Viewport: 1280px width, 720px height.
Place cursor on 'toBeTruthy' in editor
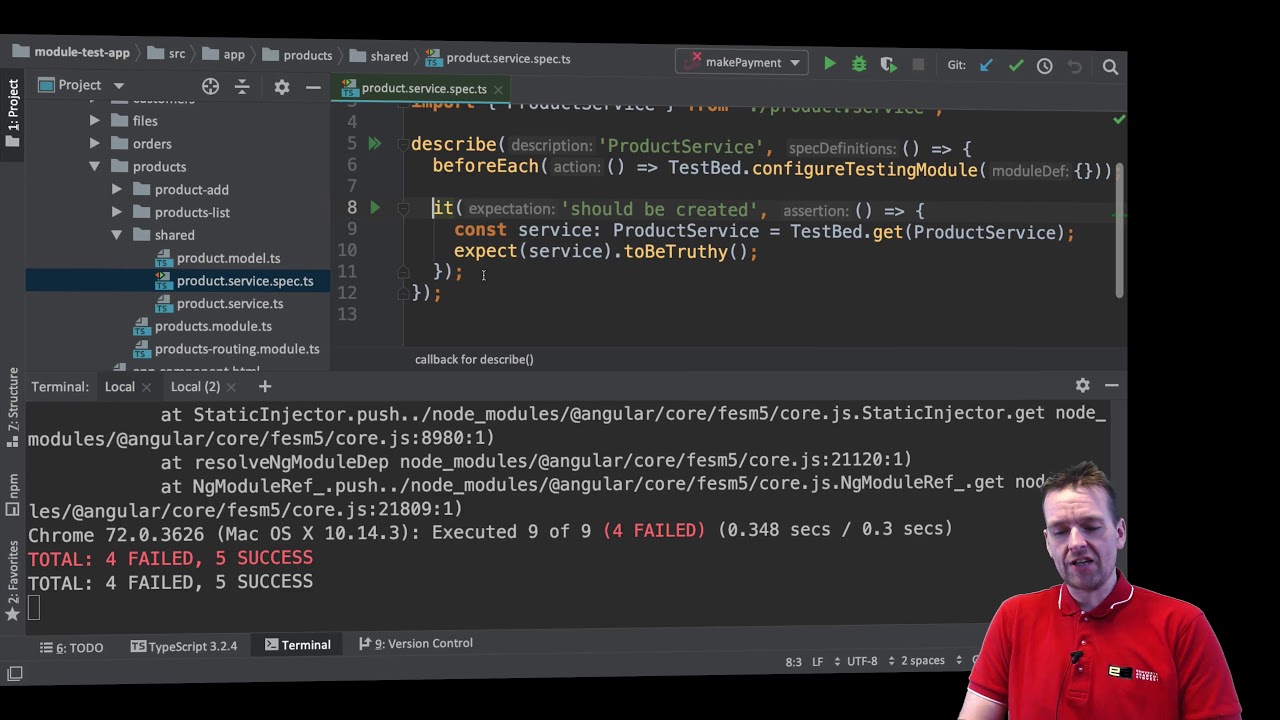point(675,252)
